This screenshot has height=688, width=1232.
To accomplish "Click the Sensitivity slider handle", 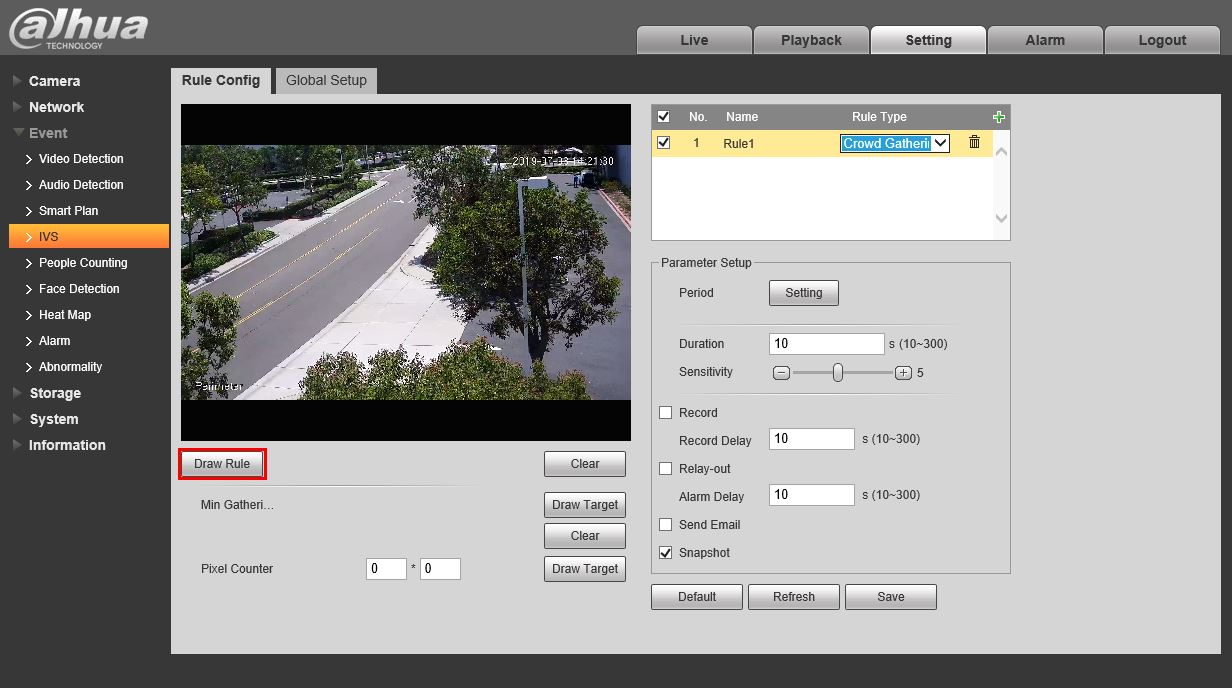I will [838, 373].
